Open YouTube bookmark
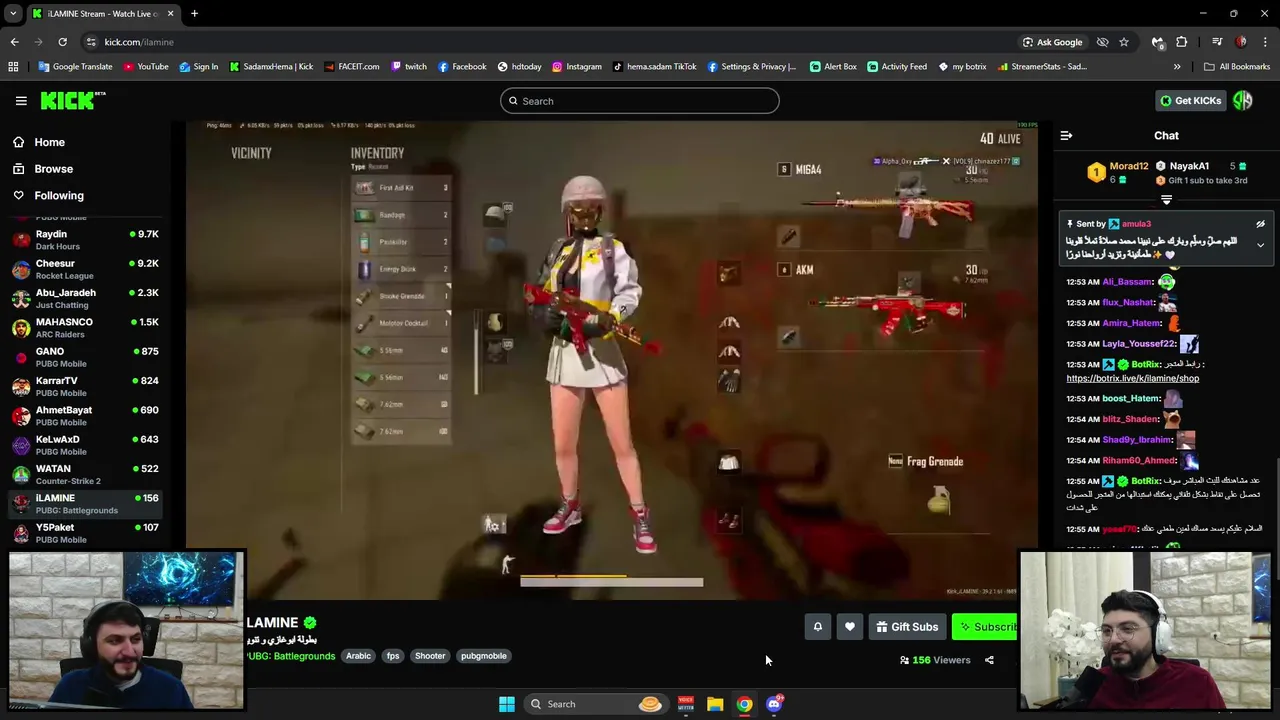This screenshot has width=1280, height=720. click(146, 67)
